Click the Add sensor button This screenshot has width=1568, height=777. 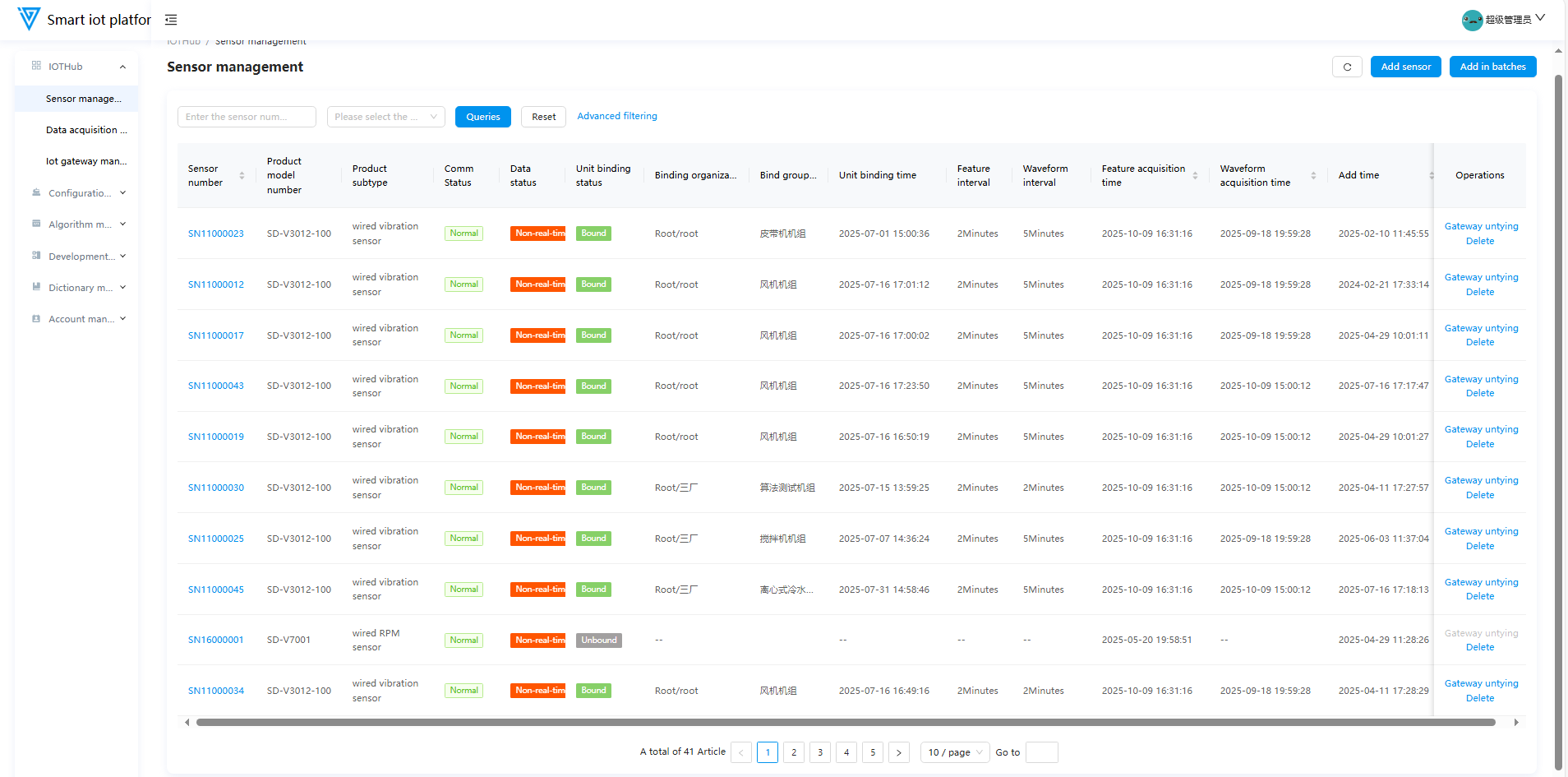click(x=1405, y=67)
